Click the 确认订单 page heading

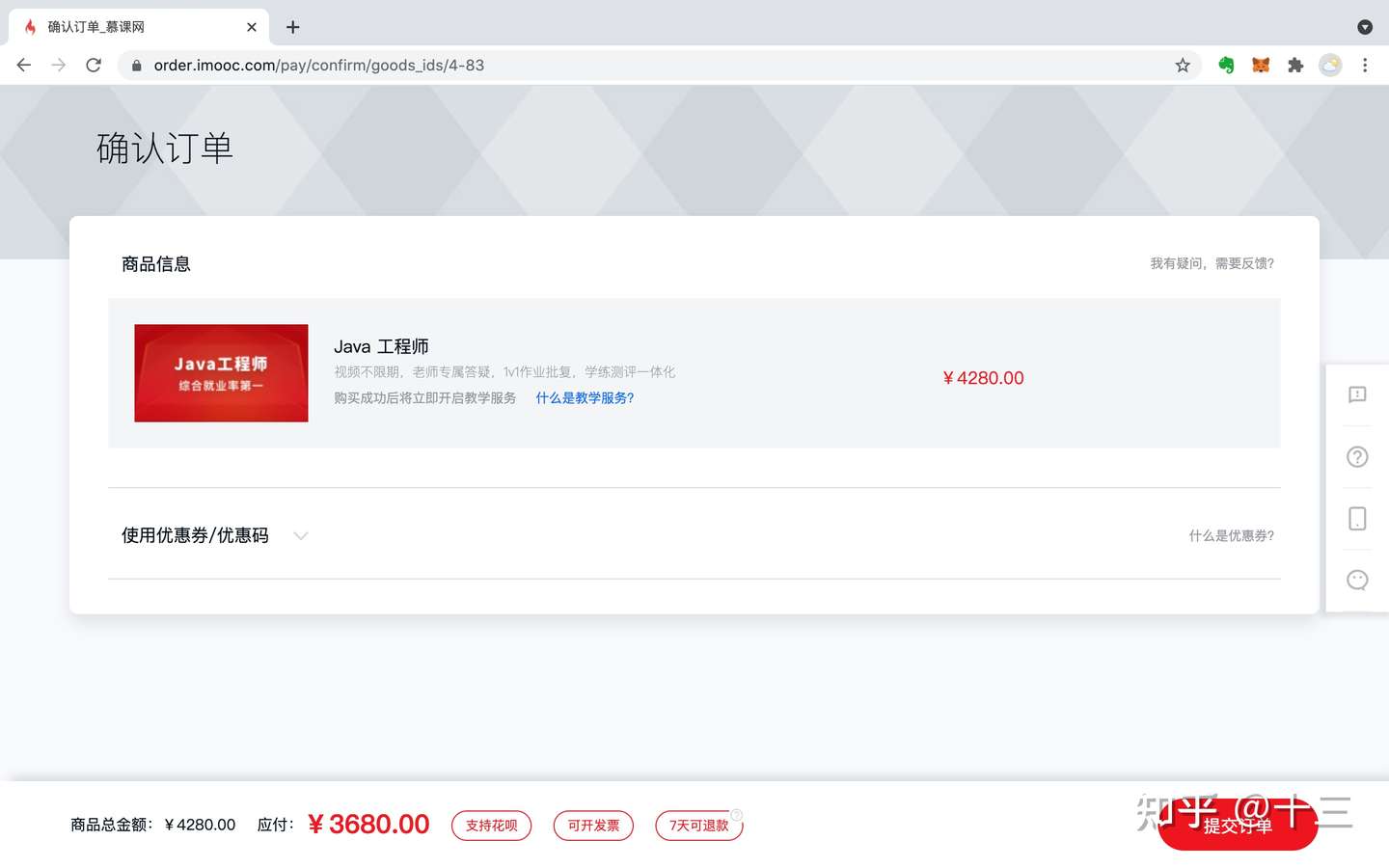point(165,149)
